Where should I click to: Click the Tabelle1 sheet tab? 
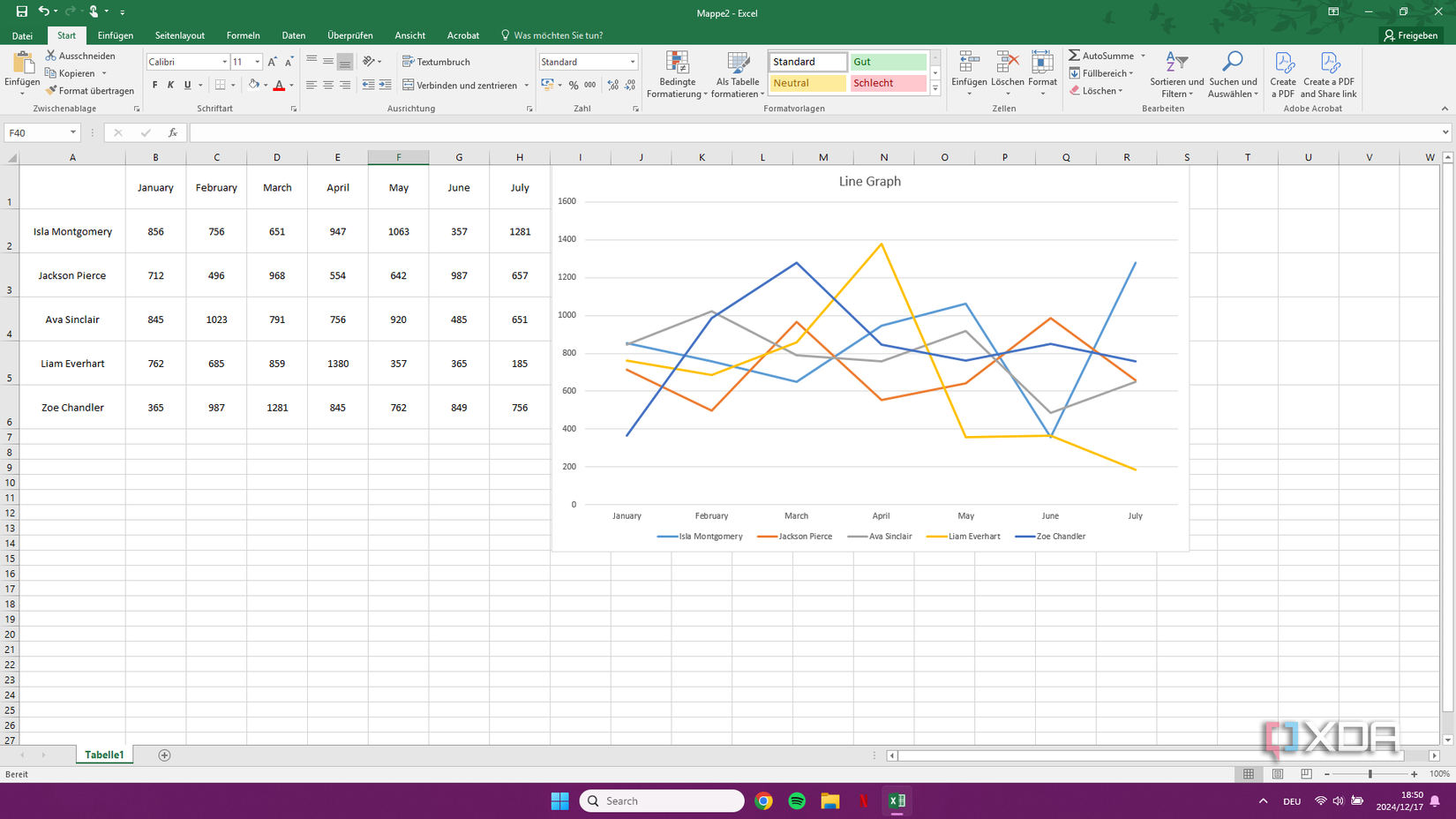[103, 755]
